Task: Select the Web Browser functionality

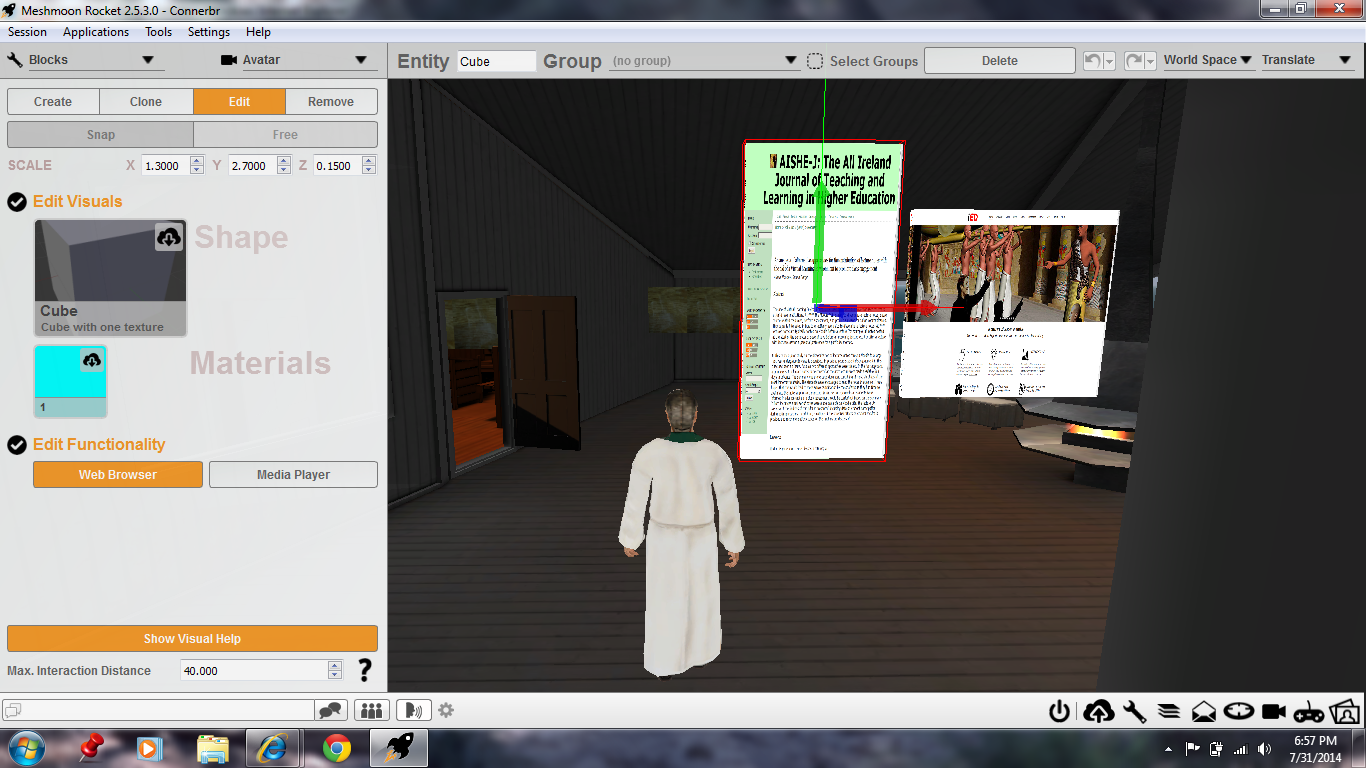Action: coord(118,474)
